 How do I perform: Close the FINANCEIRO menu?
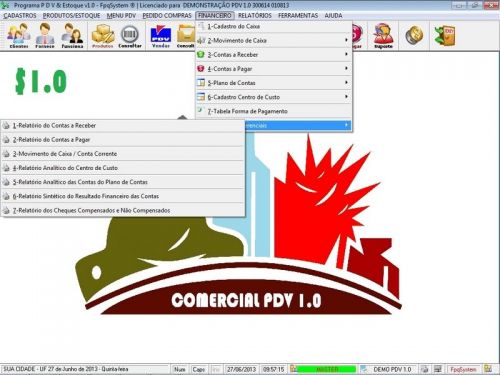tap(215, 16)
